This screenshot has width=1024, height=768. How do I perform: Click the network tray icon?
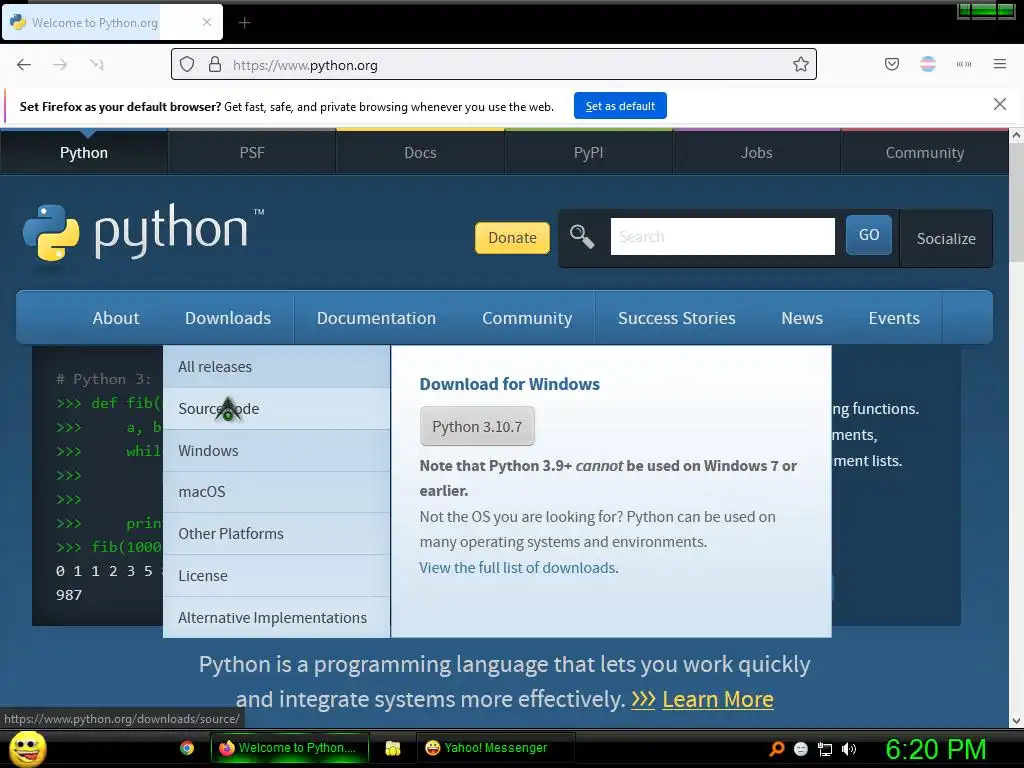(x=825, y=749)
